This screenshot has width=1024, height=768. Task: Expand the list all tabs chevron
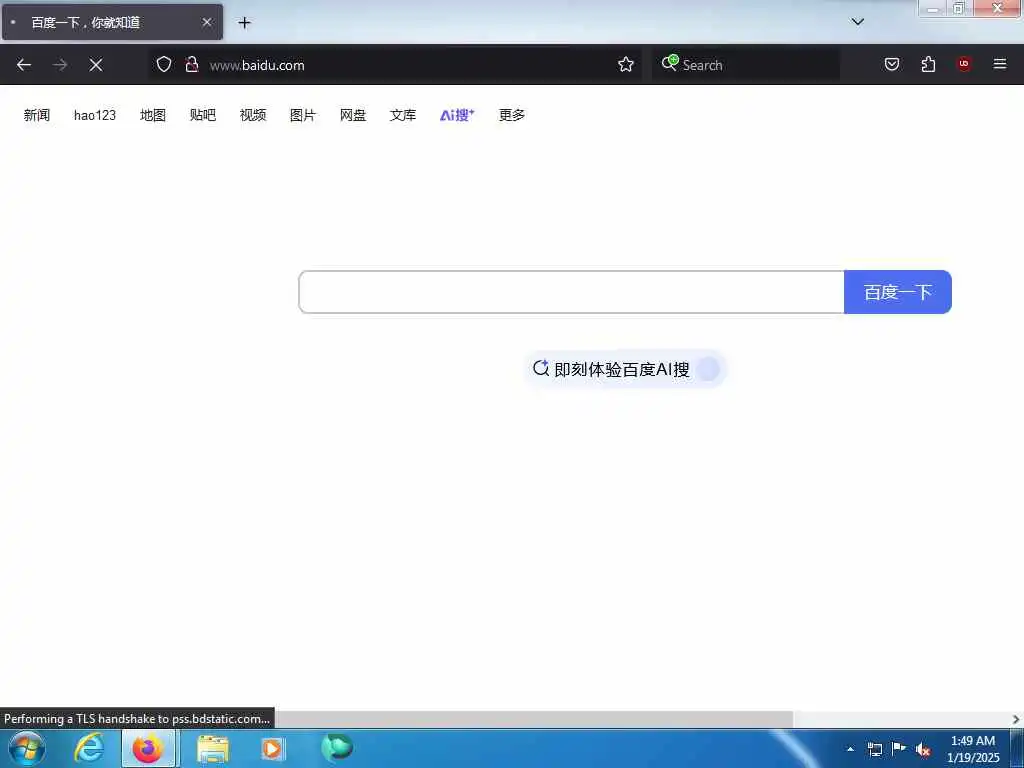(858, 22)
